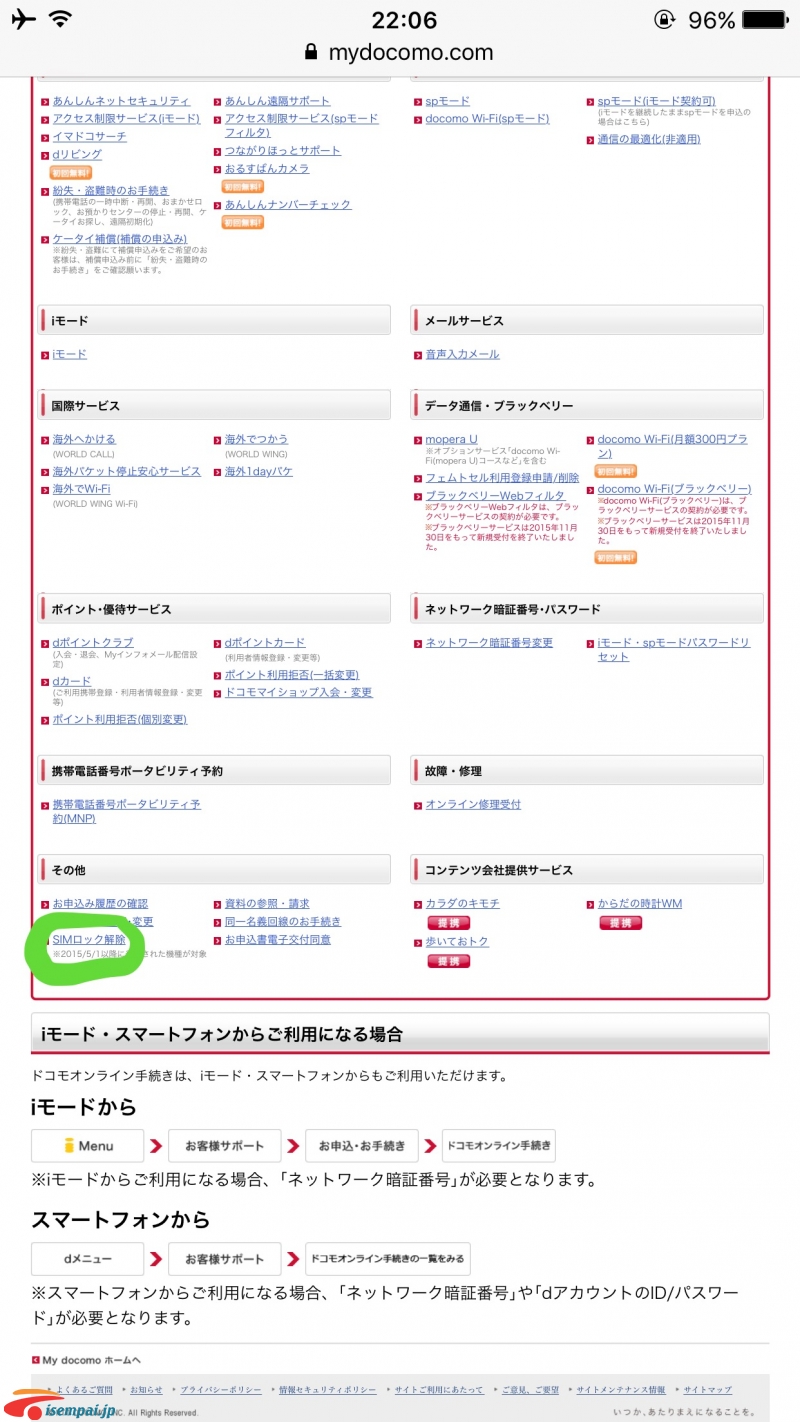The width and height of the screenshot is (800, 1422).
Task: Open 携帯電話番号ポータビリティ予約(MNP) link
Action: [126, 811]
